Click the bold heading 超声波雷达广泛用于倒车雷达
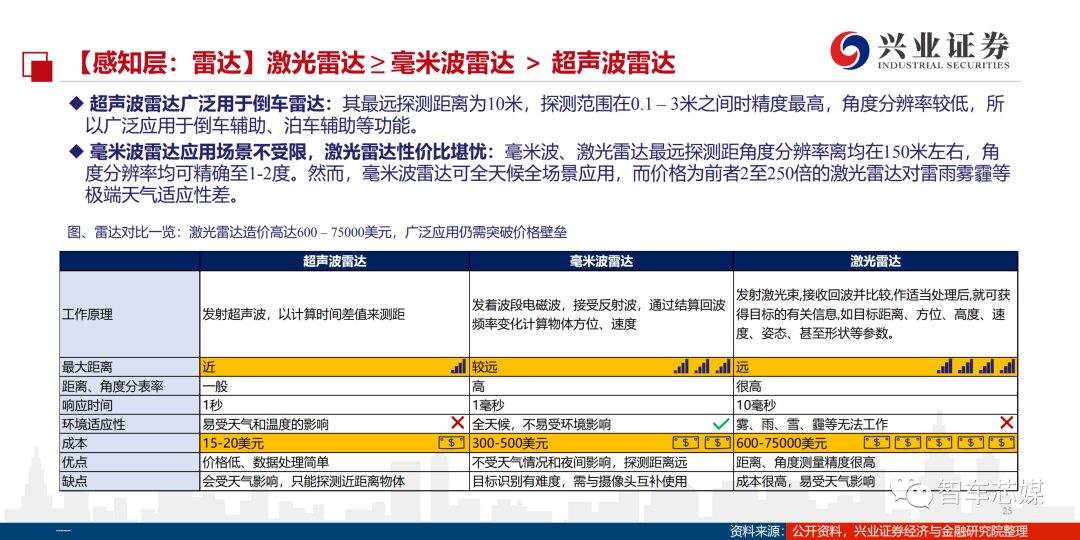The image size is (1080, 540). pyautogui.click(x=209, y=105)
